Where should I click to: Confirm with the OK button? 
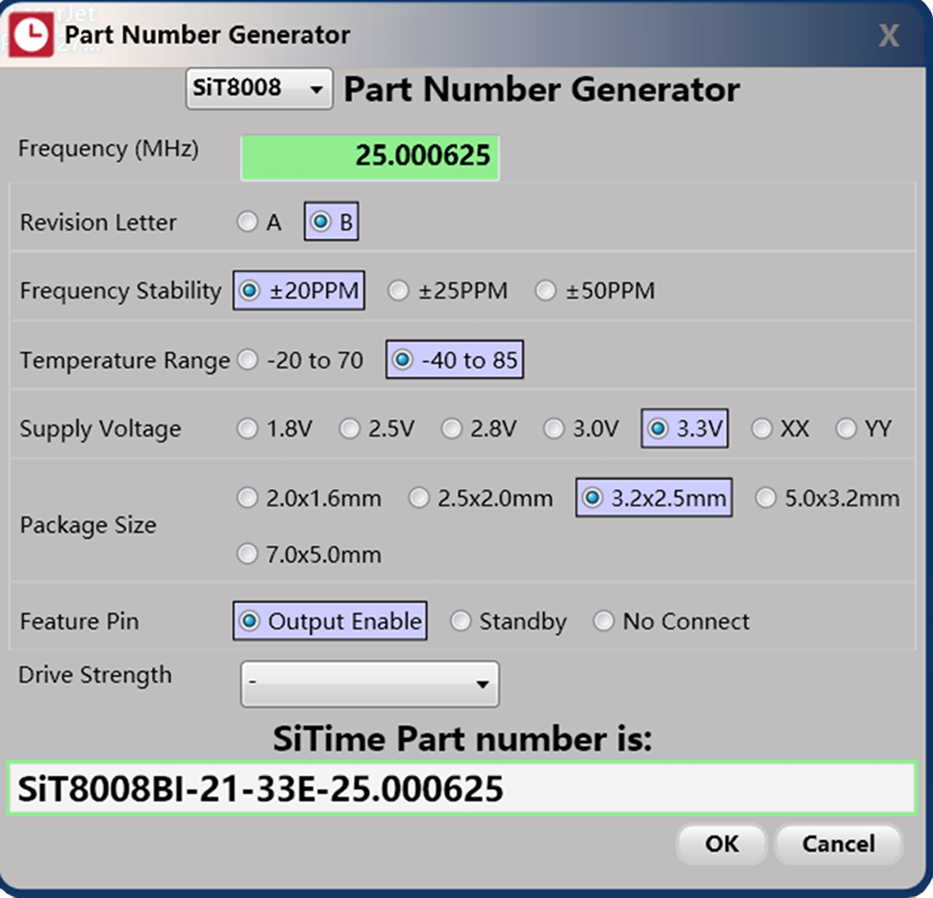point(721,844)
